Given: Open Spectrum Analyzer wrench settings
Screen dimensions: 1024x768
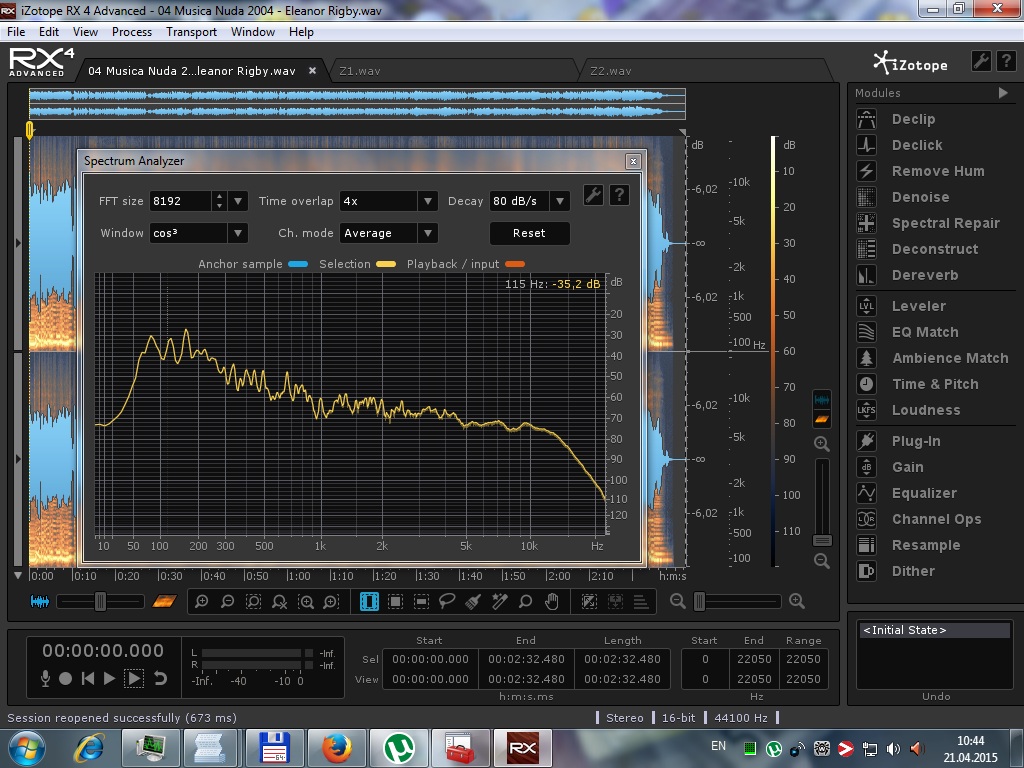Looking at the screenshot, I should coord(593,195).
